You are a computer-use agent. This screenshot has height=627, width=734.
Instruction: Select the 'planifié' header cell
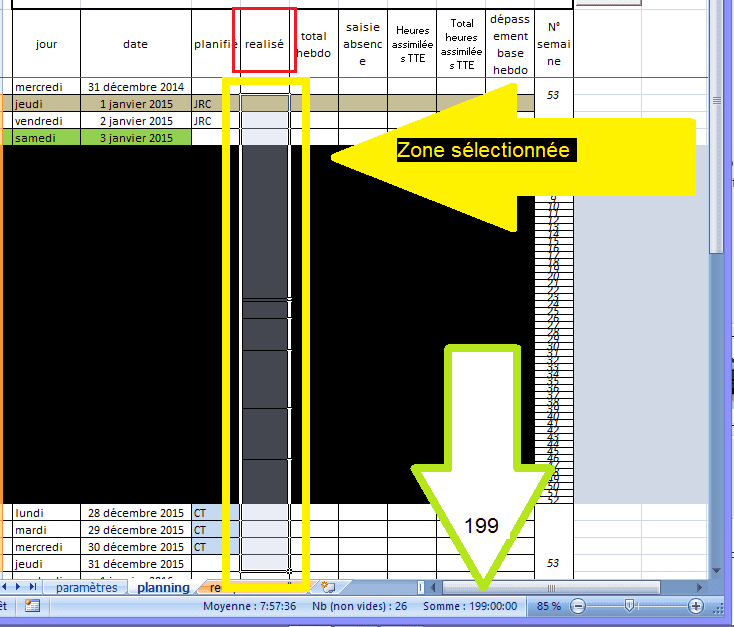point(216,44)
